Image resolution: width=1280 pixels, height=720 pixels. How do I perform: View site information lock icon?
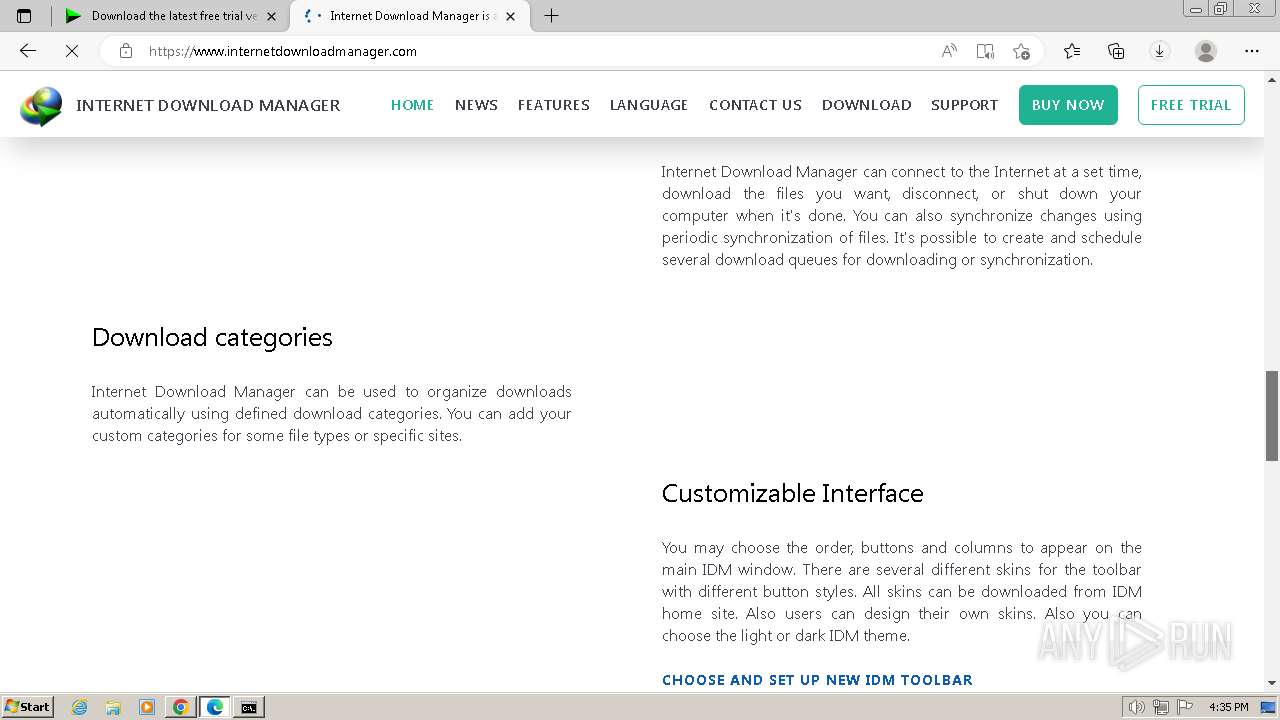click(x=126, y=51)
